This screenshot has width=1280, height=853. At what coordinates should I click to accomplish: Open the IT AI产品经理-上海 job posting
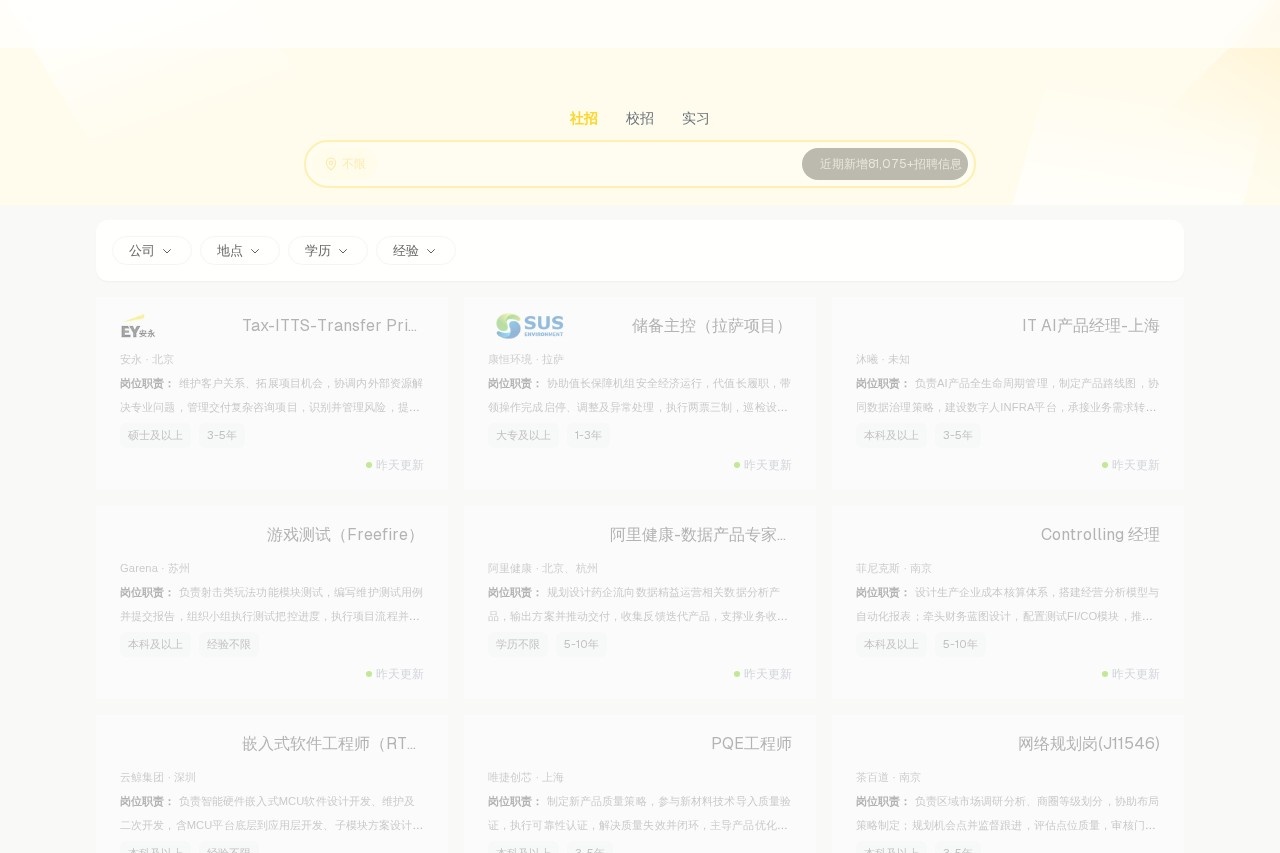(x=1090, y=326)
